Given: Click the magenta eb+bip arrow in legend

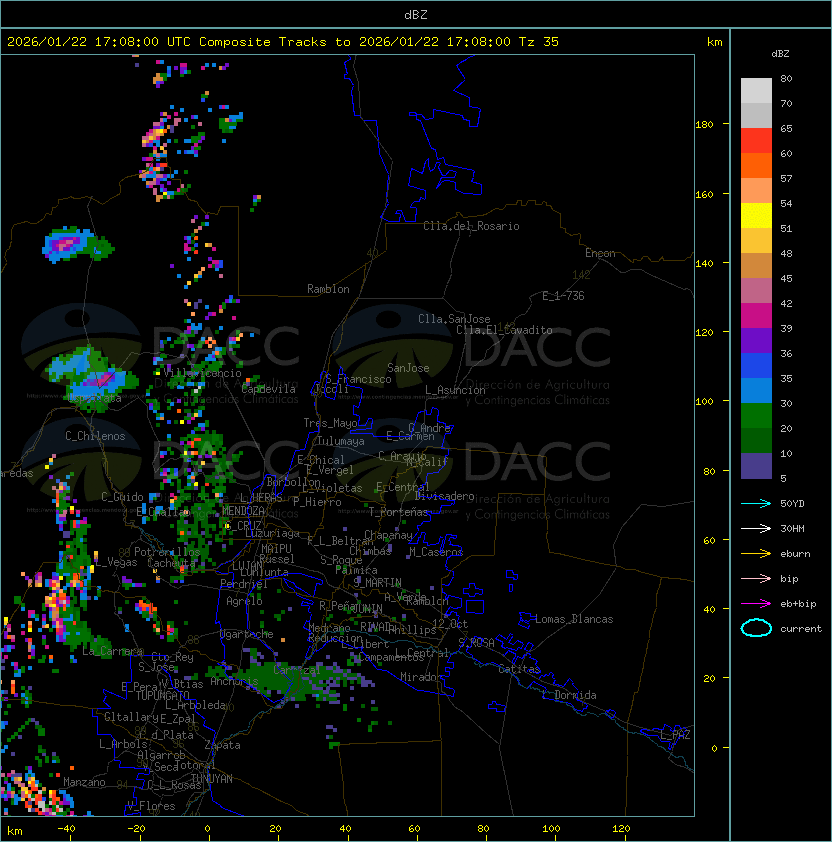Looking at the screenshot, I should [x=756, y=604].
